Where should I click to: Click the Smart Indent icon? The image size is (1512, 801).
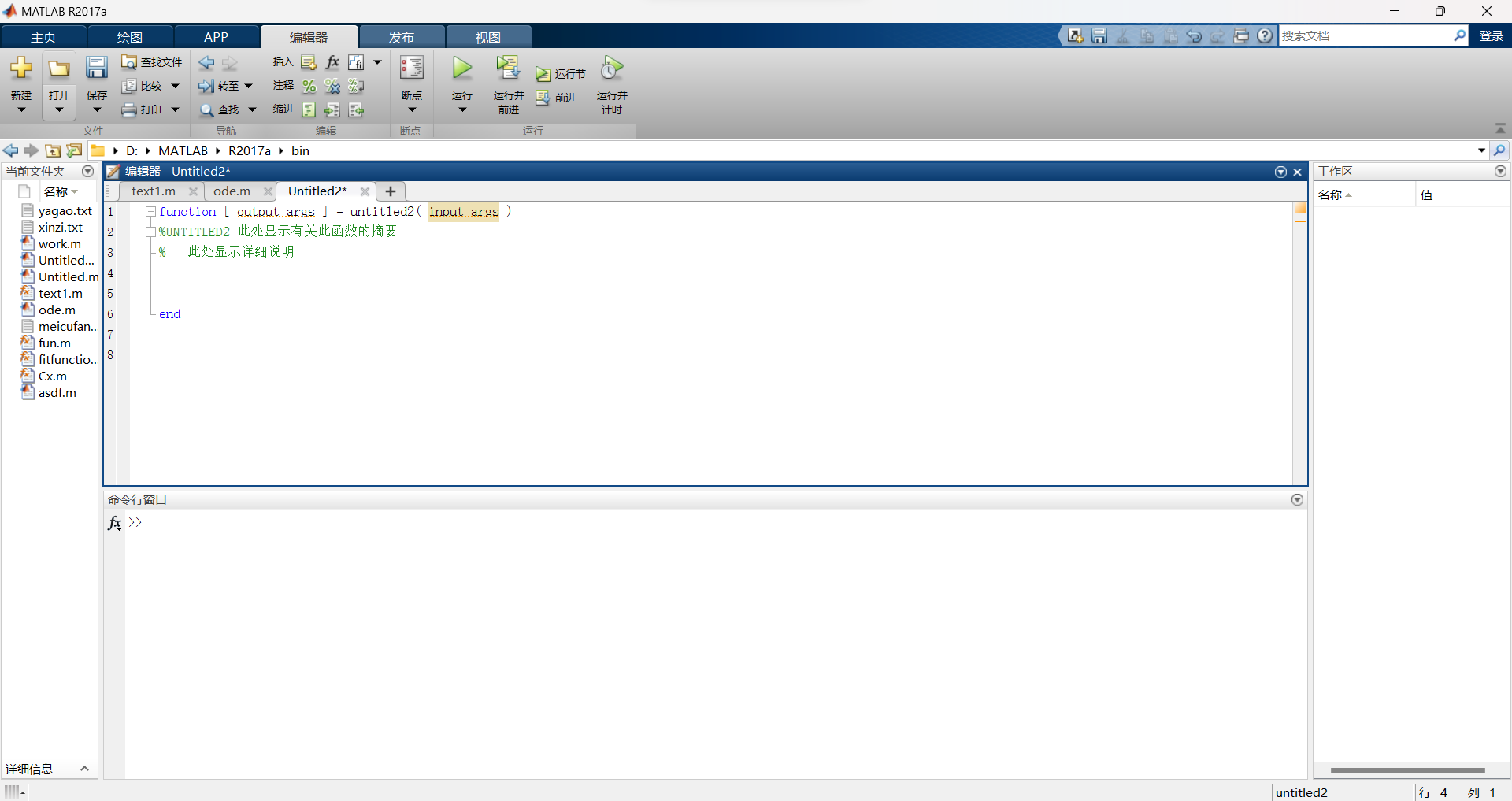click(x=309, y=109)
